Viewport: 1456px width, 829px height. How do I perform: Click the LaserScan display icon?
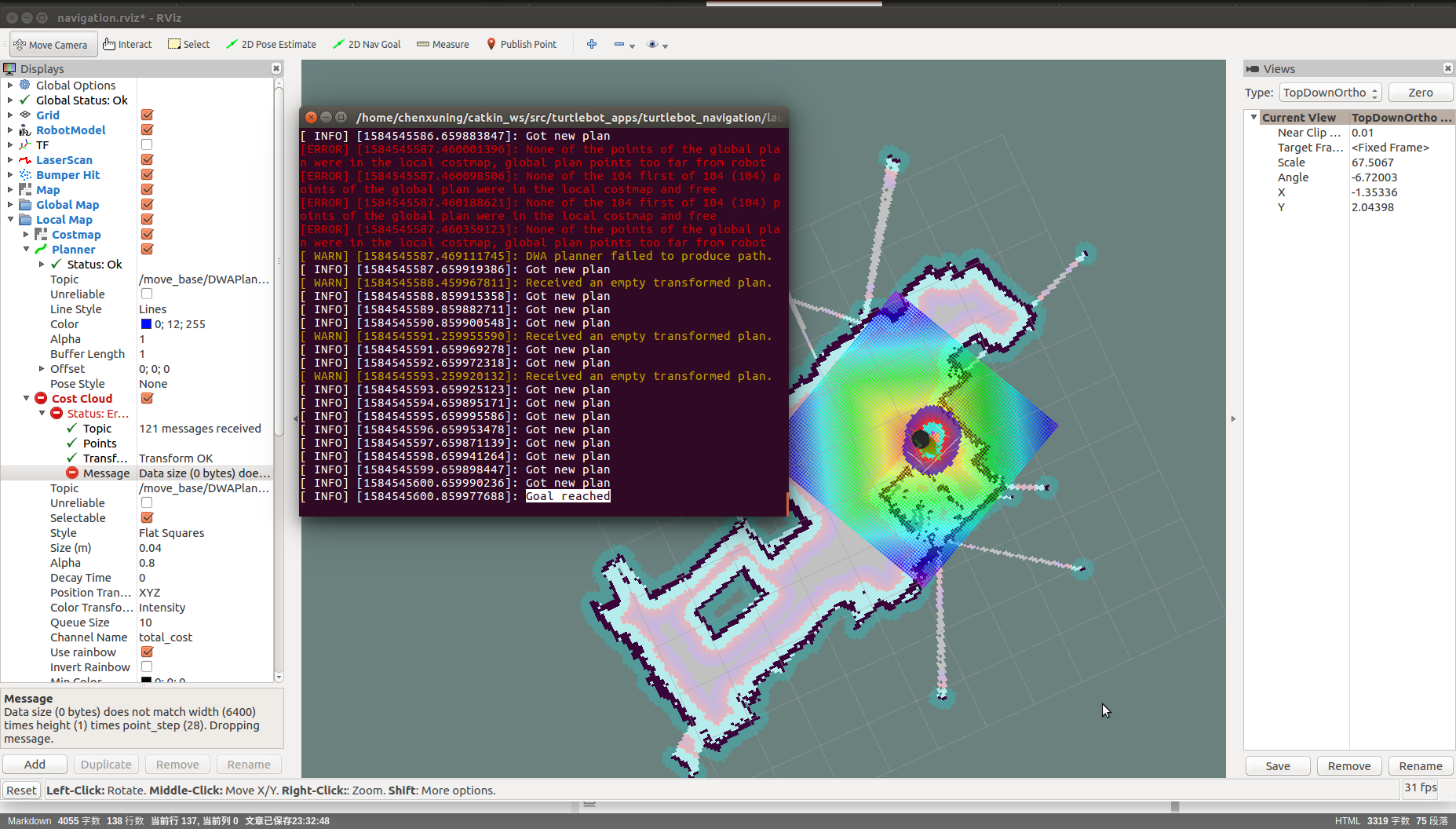point(25,159)
